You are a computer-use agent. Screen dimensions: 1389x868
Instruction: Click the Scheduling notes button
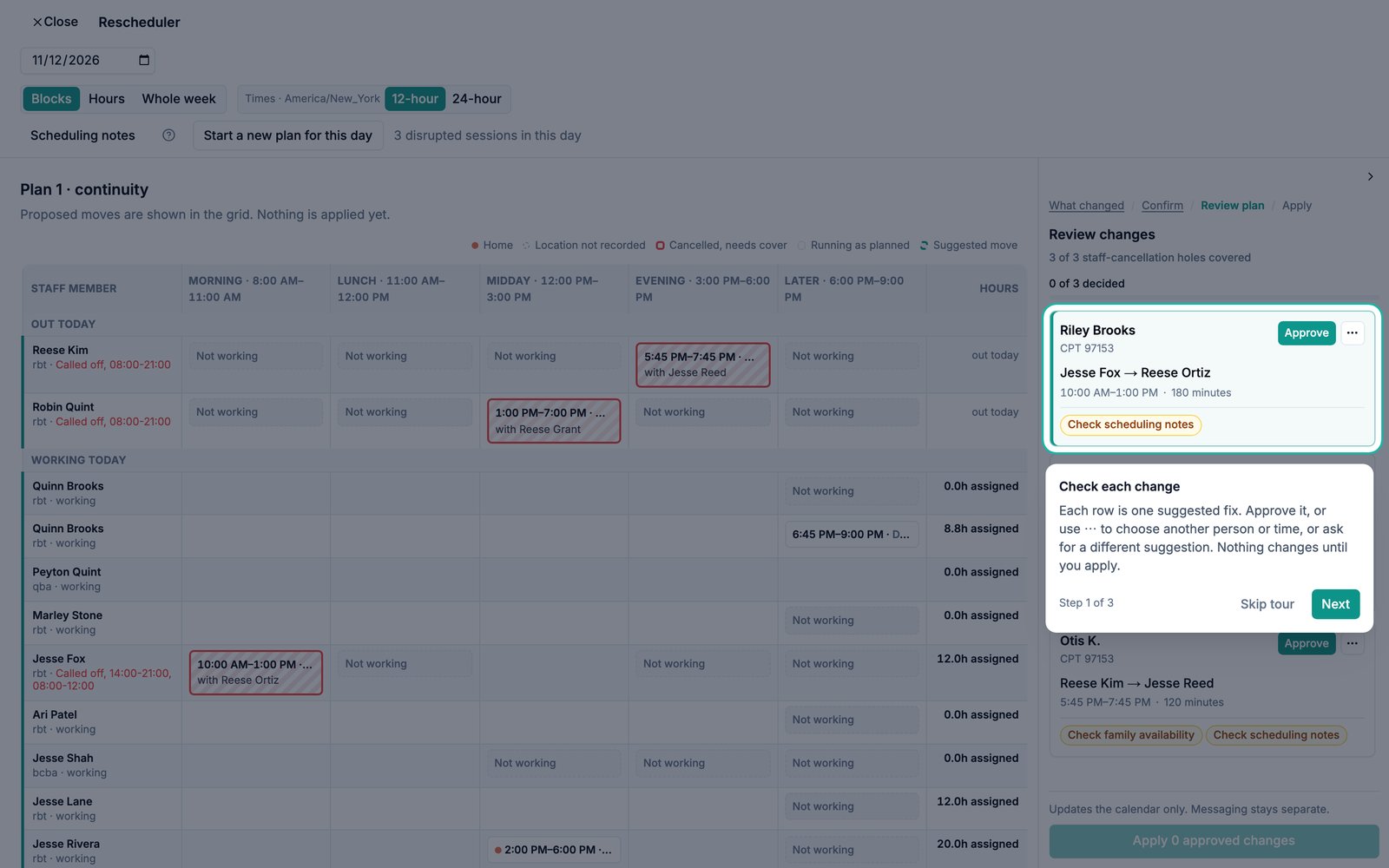click(x=82, y=135)
